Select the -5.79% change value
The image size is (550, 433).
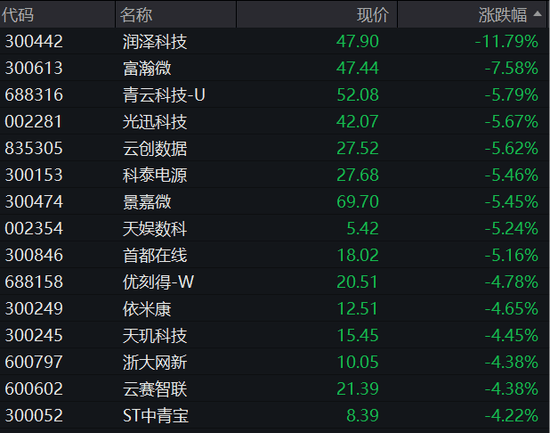[511, 95]
